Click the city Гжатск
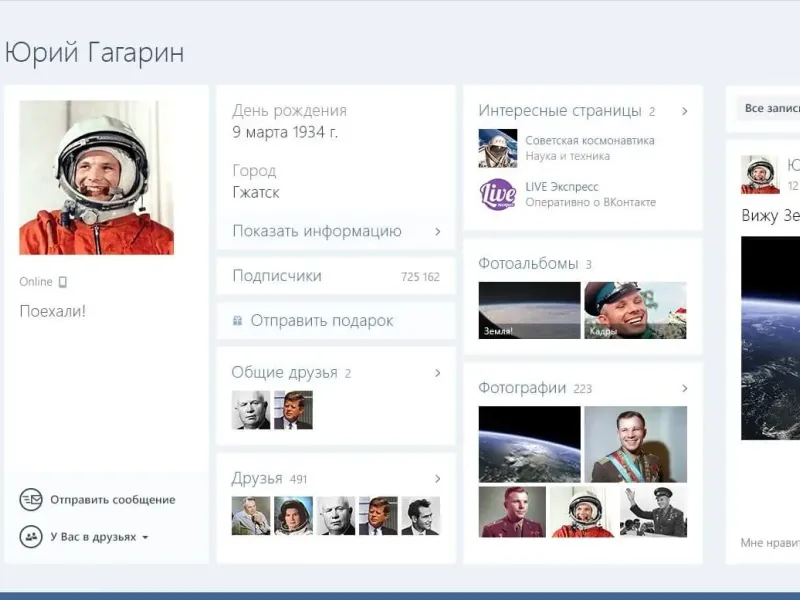The image size is (800, 600). (256, 192)
